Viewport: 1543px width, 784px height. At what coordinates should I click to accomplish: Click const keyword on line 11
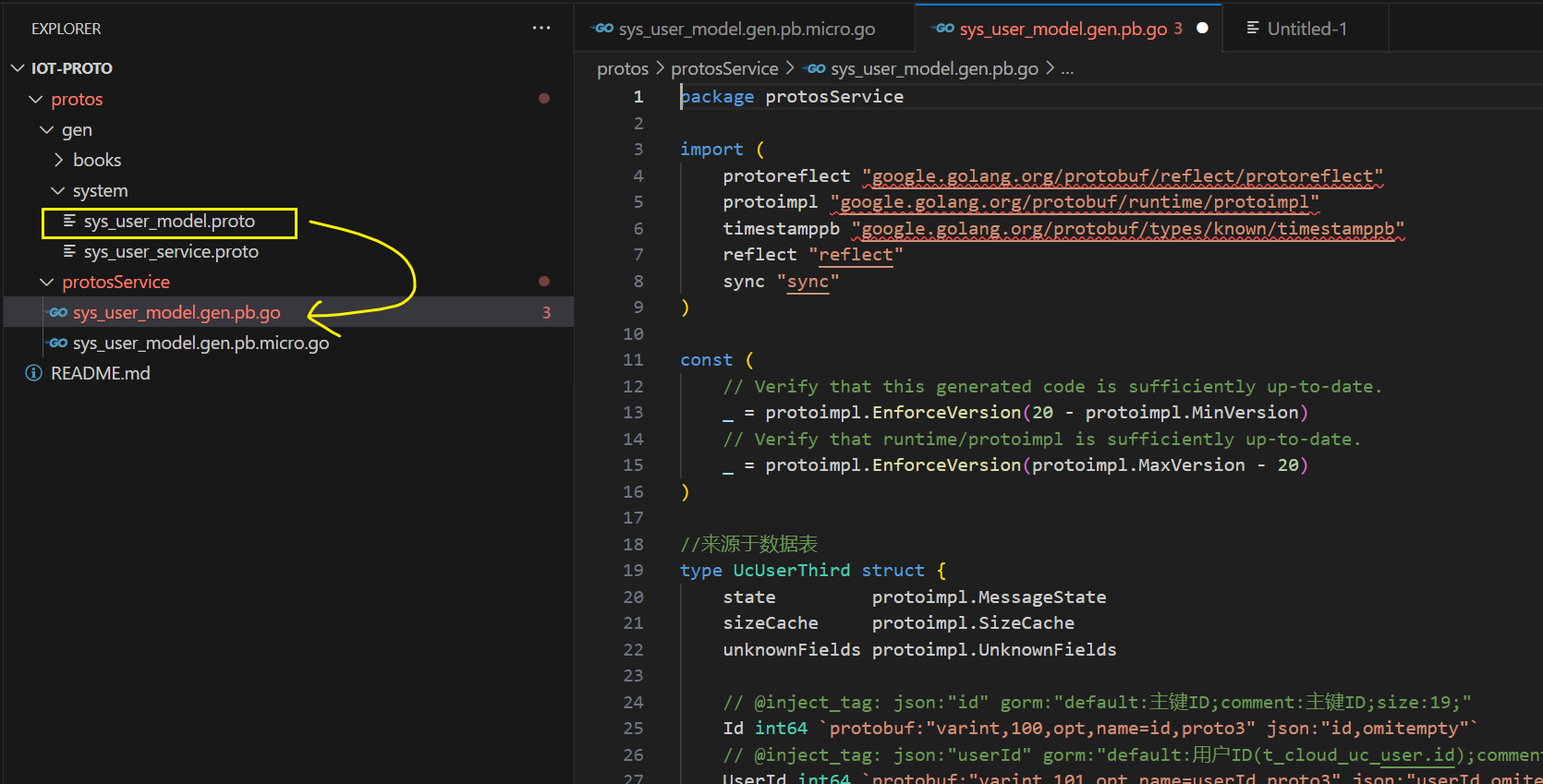(706, 359)
